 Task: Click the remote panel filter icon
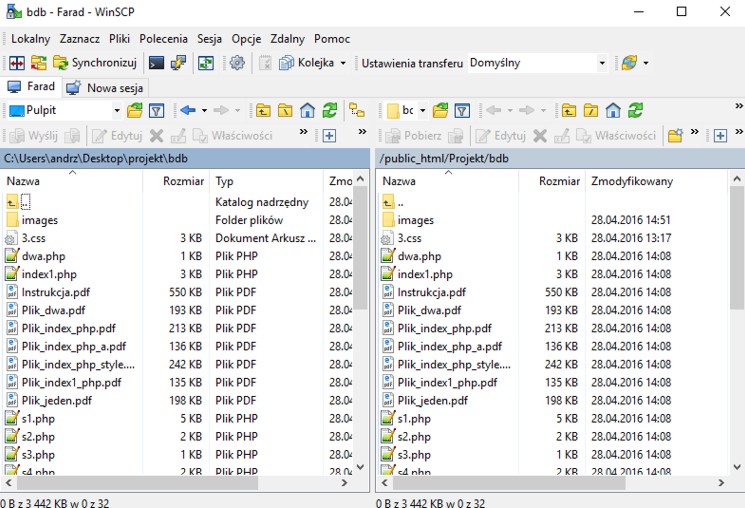pos(462,111)
